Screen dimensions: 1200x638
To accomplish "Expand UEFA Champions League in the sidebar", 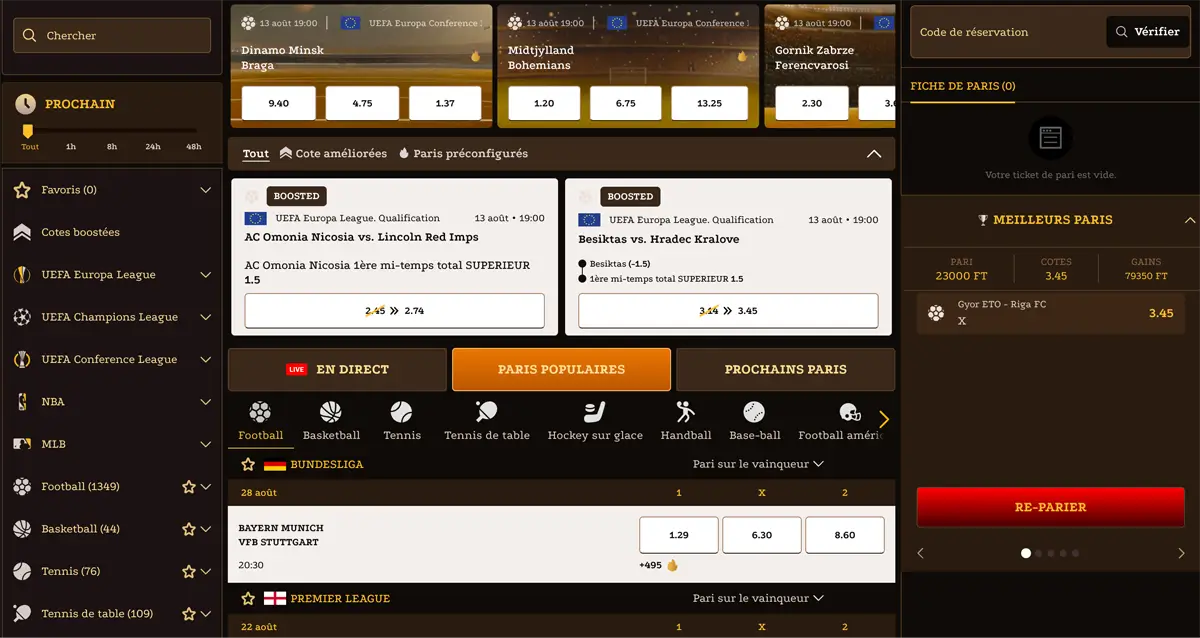I will [206, 317].
